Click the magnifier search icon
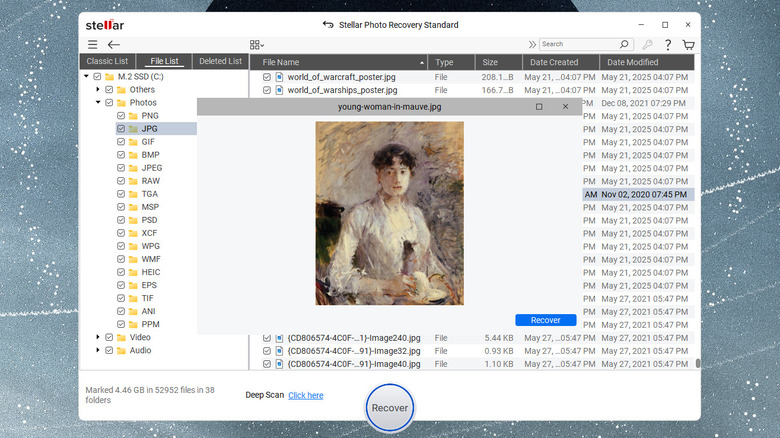780x438 pixels. click(x=624, y=44)
